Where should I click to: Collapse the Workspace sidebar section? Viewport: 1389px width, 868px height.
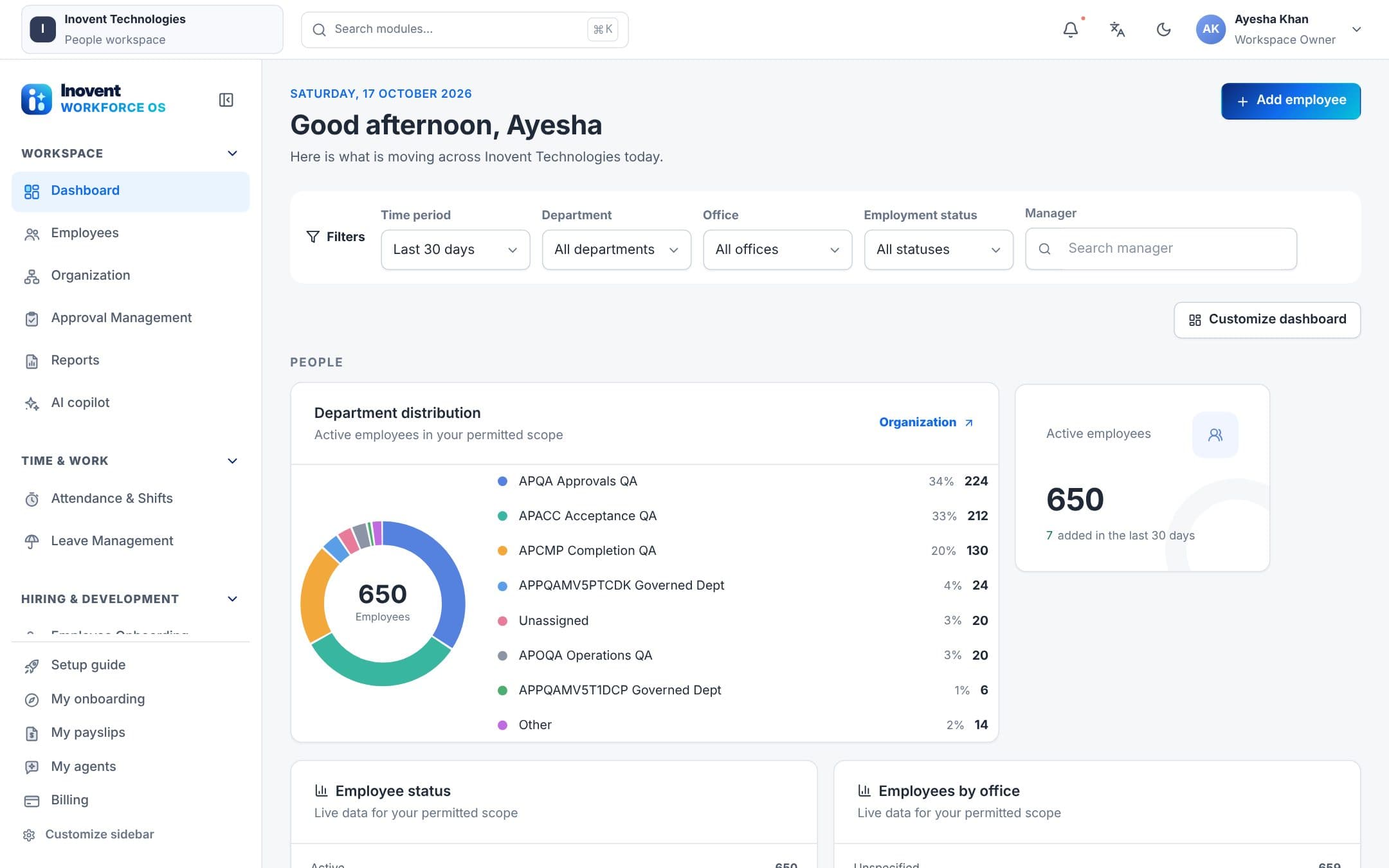click(x=233, y=153)
